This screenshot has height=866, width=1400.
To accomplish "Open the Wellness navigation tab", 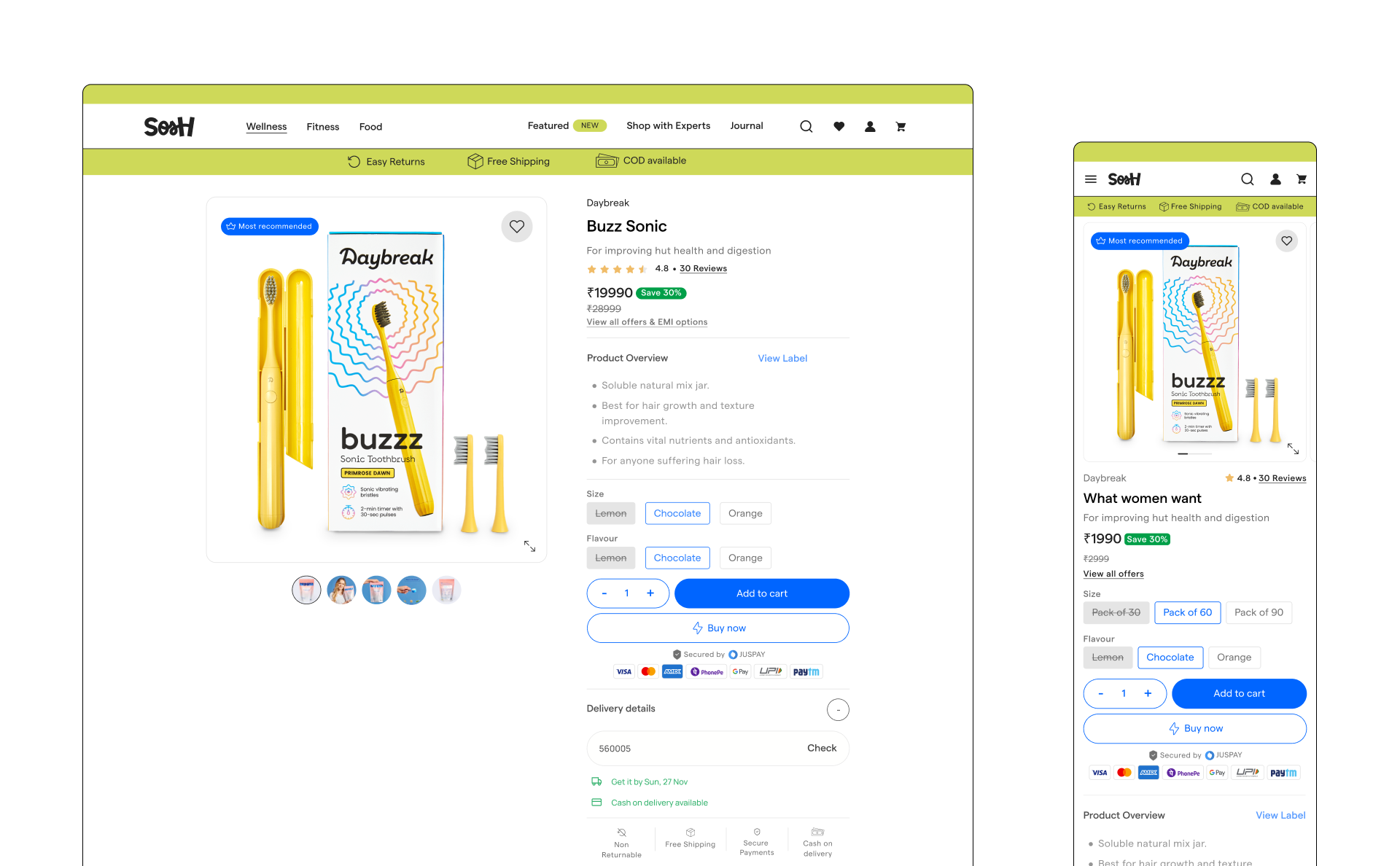I will pyautogui.click(x=266, y=127).
